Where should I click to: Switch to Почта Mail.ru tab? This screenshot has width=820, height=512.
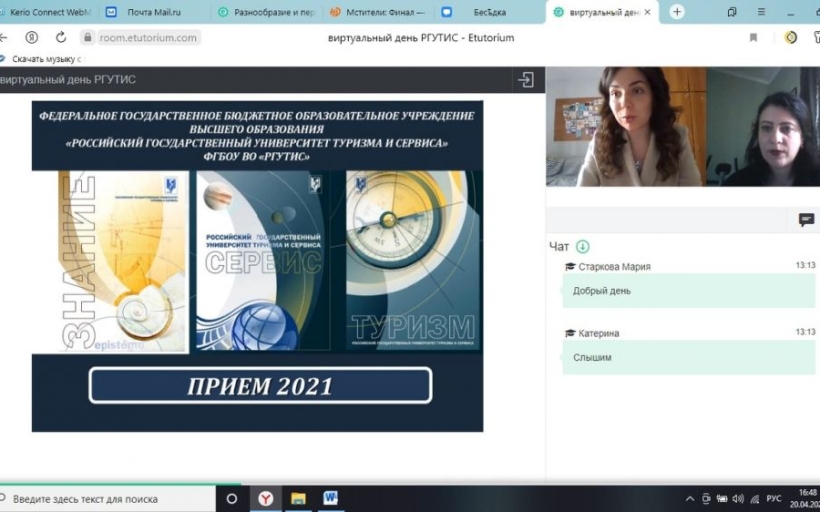click(x=154, y=12)
